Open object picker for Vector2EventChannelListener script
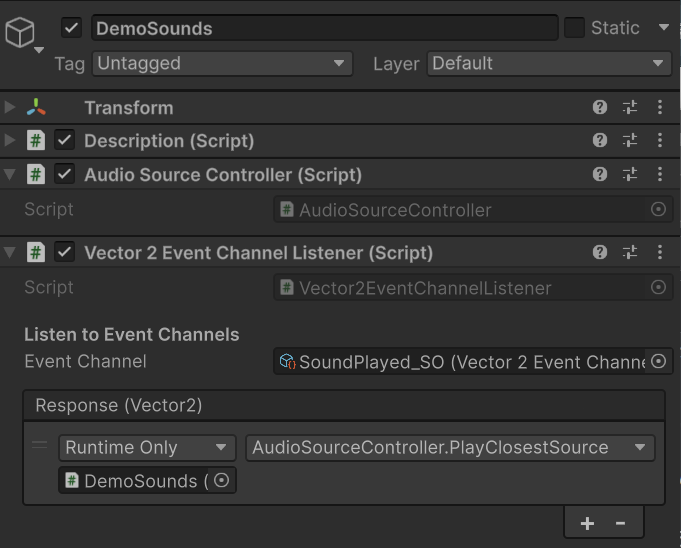 (658, 287)
